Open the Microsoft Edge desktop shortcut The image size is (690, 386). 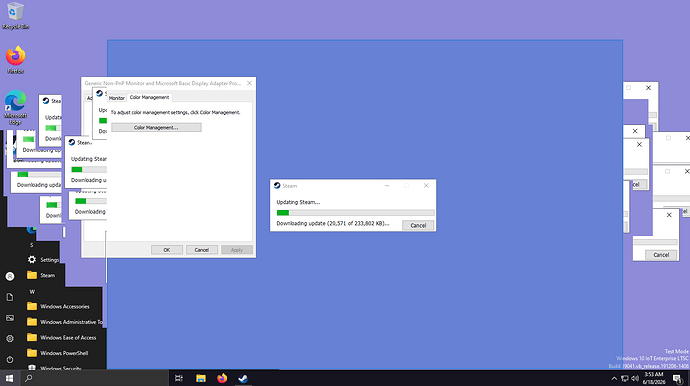tap(15, 107)
